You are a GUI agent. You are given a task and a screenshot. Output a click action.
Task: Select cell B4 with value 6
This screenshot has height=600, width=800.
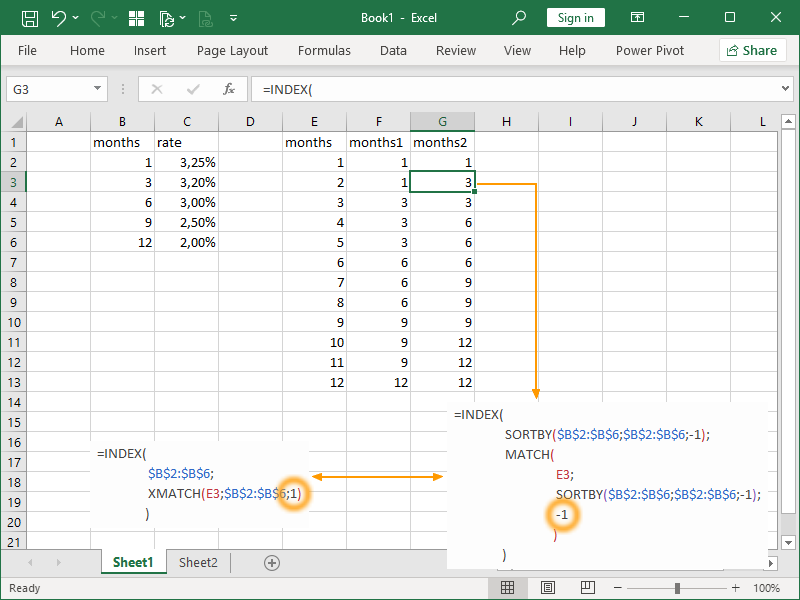point(122,202)
